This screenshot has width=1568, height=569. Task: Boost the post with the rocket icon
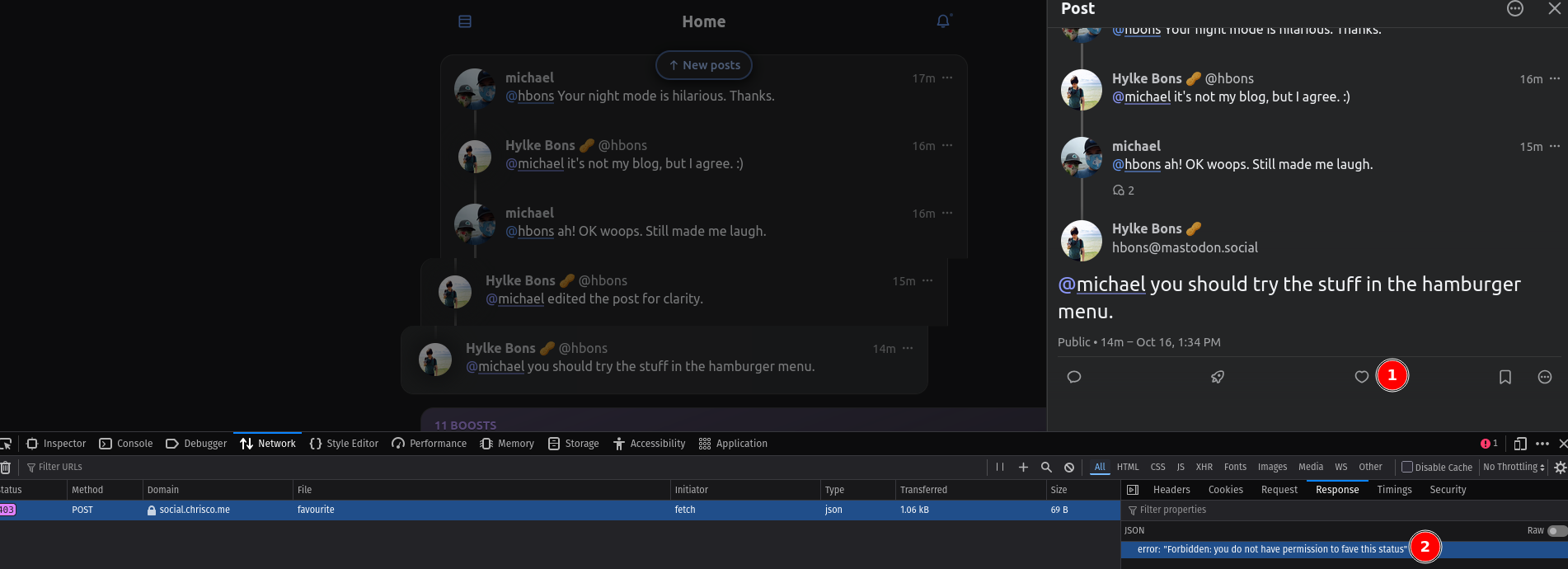click(x=1217, y=377)
